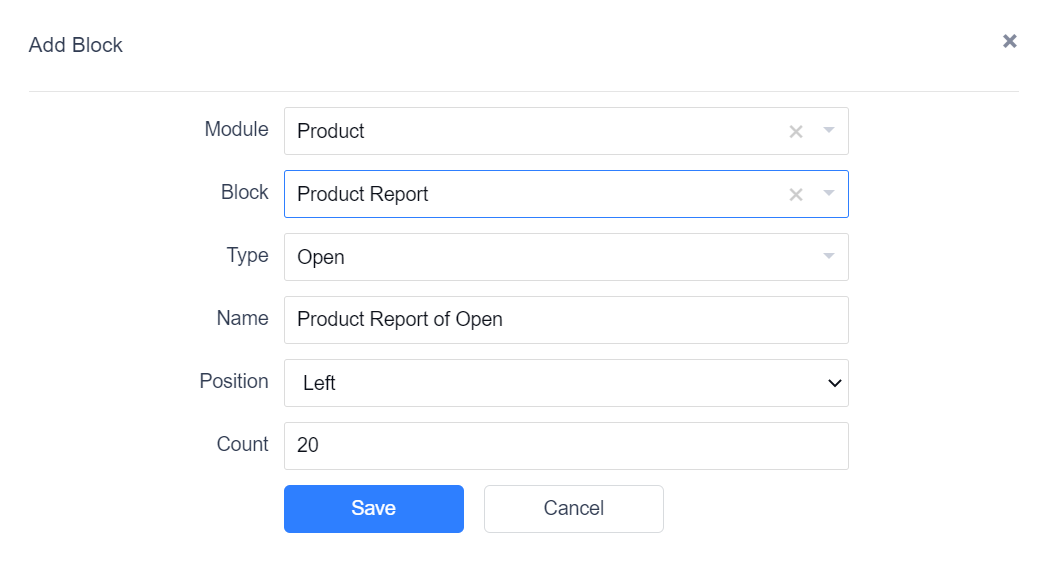
Task: Clear the Block field's Product Report selection
Action: click(x=795, y=195)
